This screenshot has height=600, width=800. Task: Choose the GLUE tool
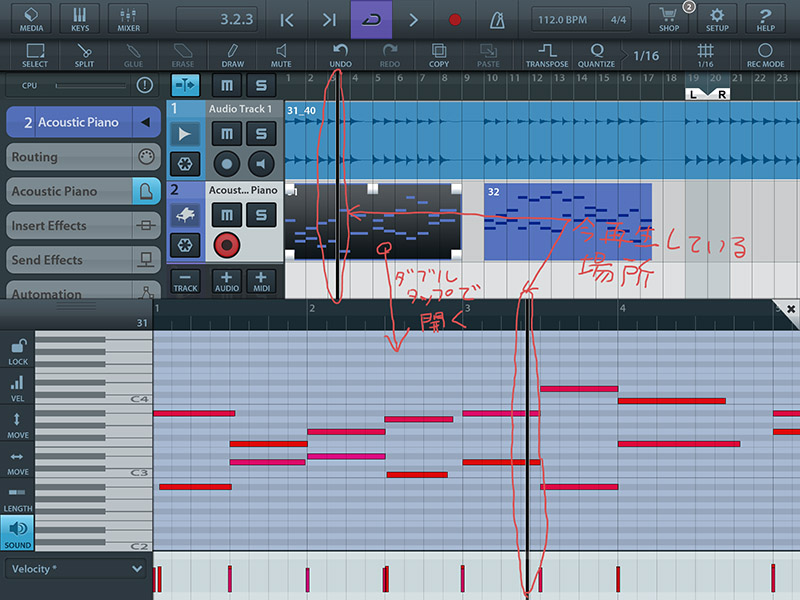pos(133,55)
